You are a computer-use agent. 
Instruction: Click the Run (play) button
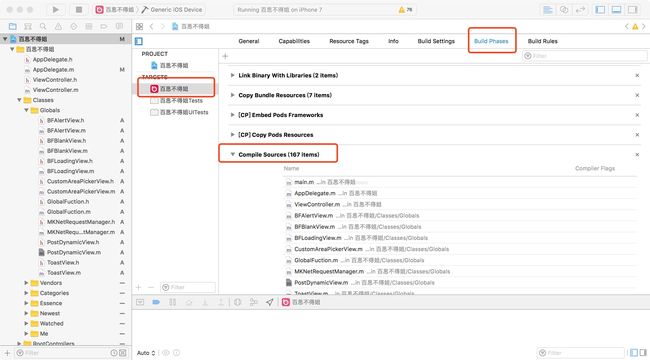coord(56,10)
